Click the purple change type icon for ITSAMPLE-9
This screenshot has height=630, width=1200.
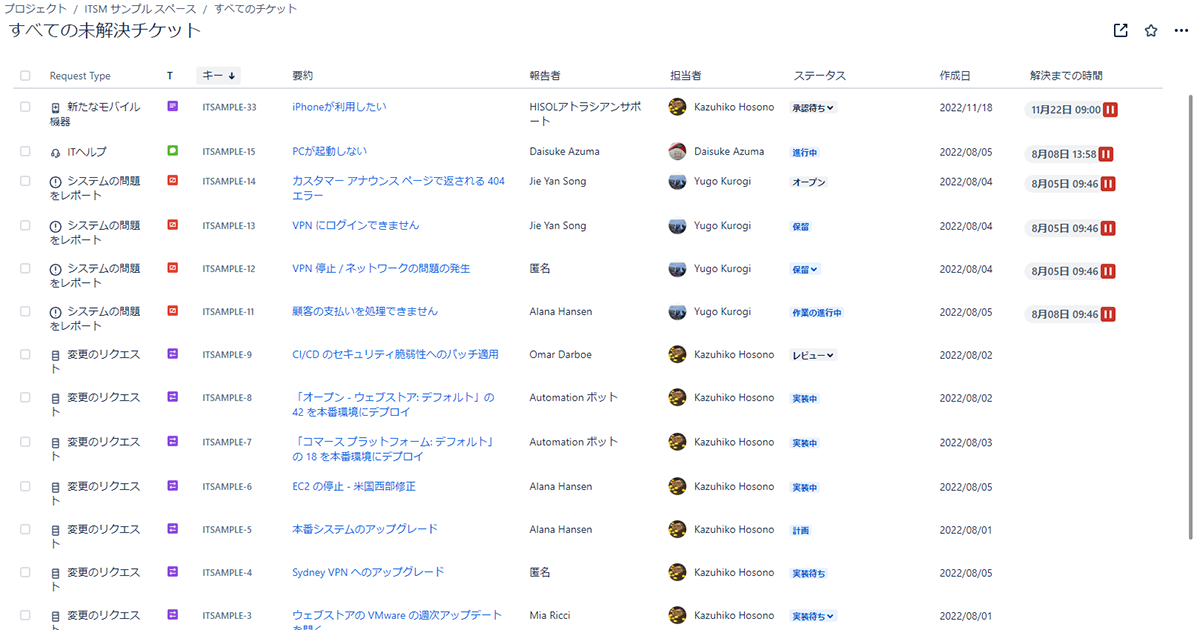coord(172,354)
